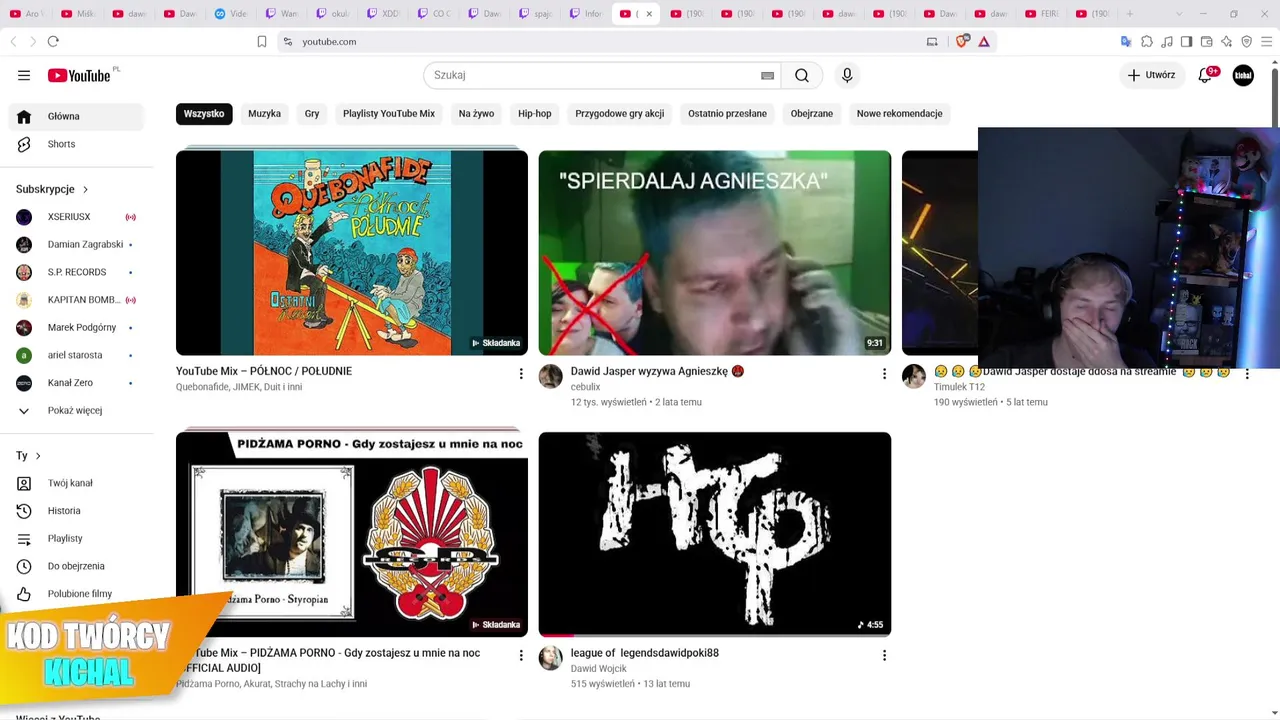Select the Muzyka filter chip

(264, 114)
